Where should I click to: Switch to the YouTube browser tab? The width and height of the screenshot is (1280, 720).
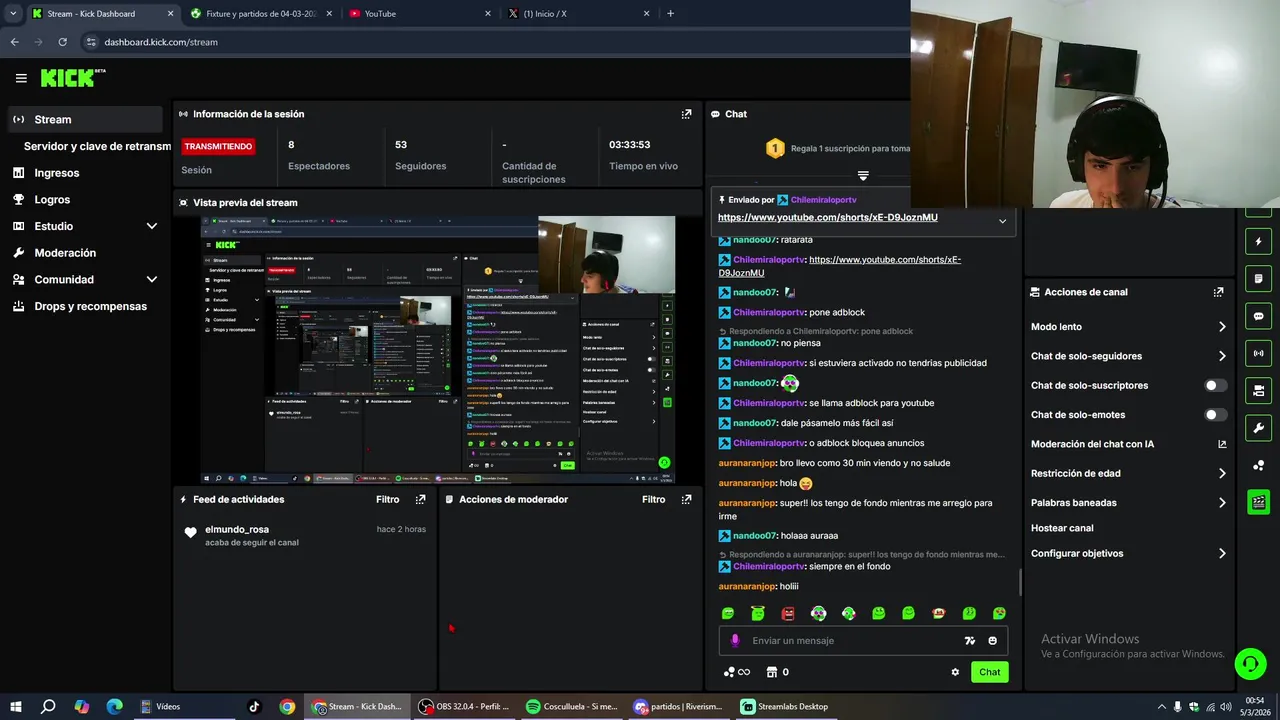pyautogui.click(x=420, y=14)
